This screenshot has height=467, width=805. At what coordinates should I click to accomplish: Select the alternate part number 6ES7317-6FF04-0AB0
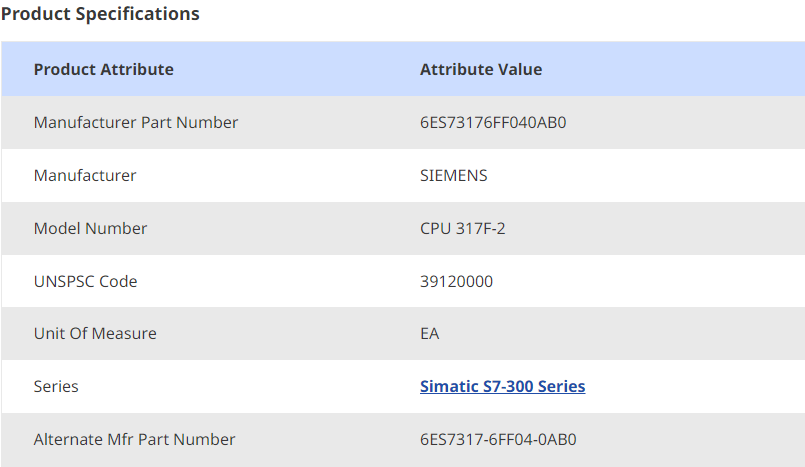pos(498,439)
